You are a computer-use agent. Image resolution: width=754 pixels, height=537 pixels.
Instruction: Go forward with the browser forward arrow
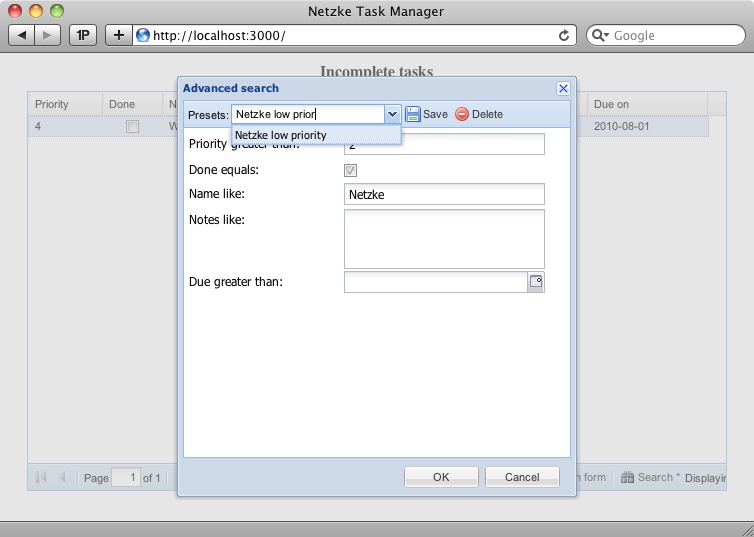[x=47, y=35]
